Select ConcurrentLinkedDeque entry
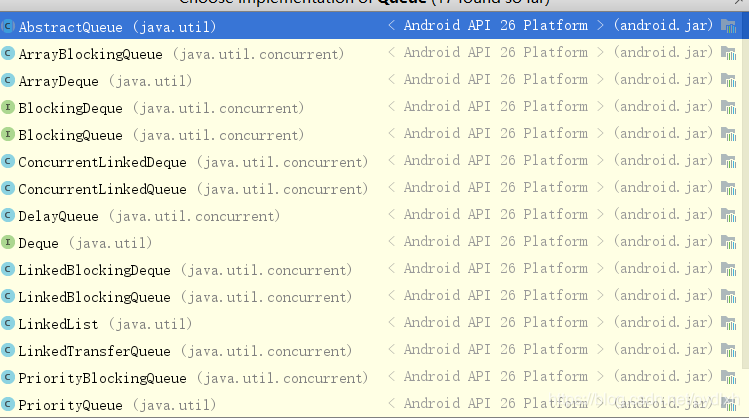This screenshot has height=418, width=749. (x=371, y=161)
